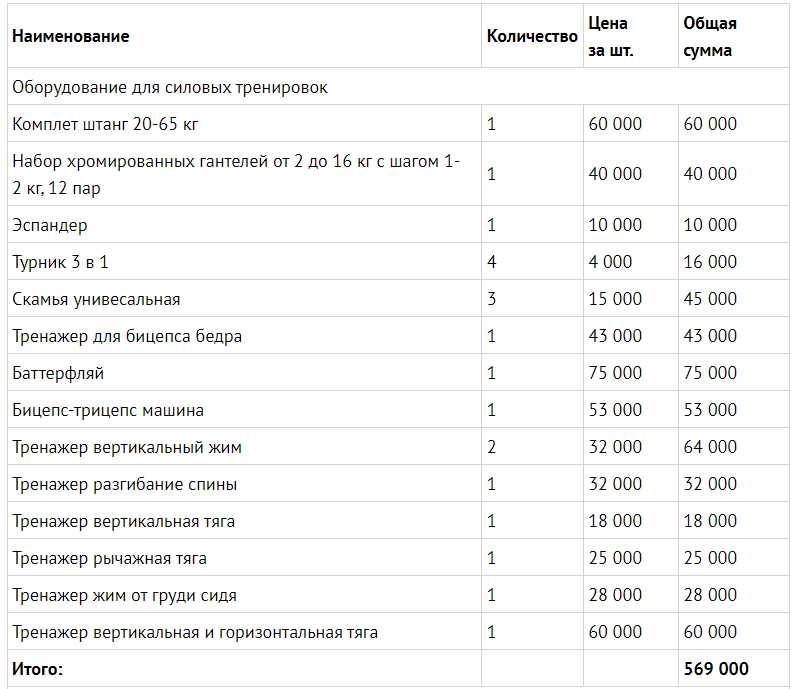
Task: Click the 18 000 unit price cell
Action: coord(615,521)
